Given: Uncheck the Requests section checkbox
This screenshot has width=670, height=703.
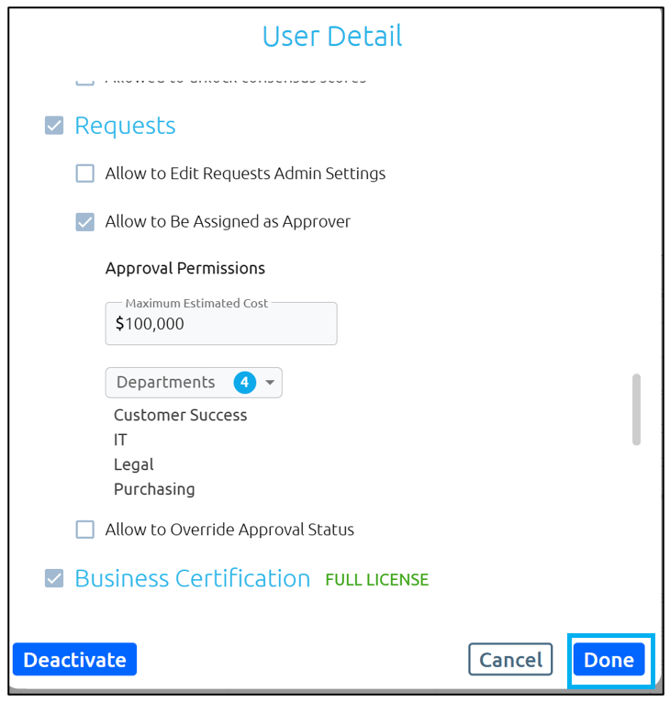Looking at the screenshot, I should point(54,126).
